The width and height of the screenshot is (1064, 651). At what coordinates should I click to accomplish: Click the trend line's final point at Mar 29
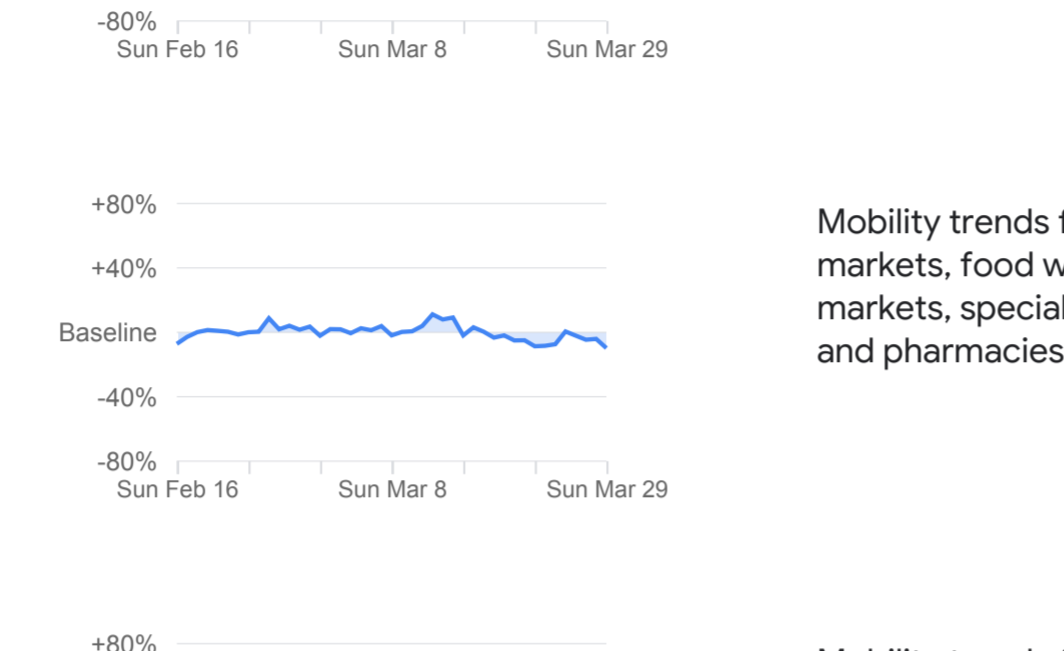606,347
